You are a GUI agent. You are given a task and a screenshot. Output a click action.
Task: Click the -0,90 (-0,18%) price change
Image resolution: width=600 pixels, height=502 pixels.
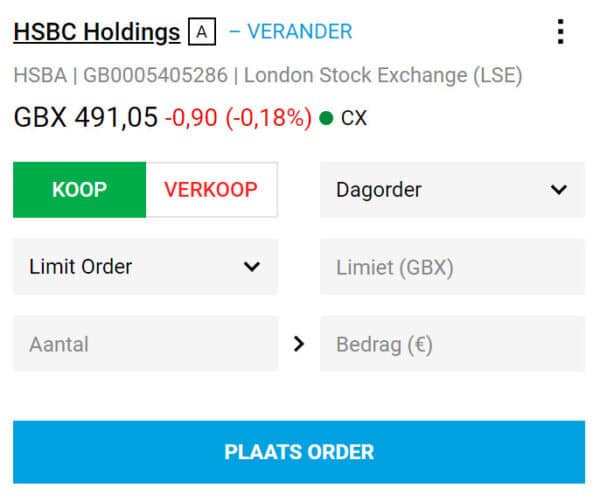pyautogui.click(x=238, y=118)
